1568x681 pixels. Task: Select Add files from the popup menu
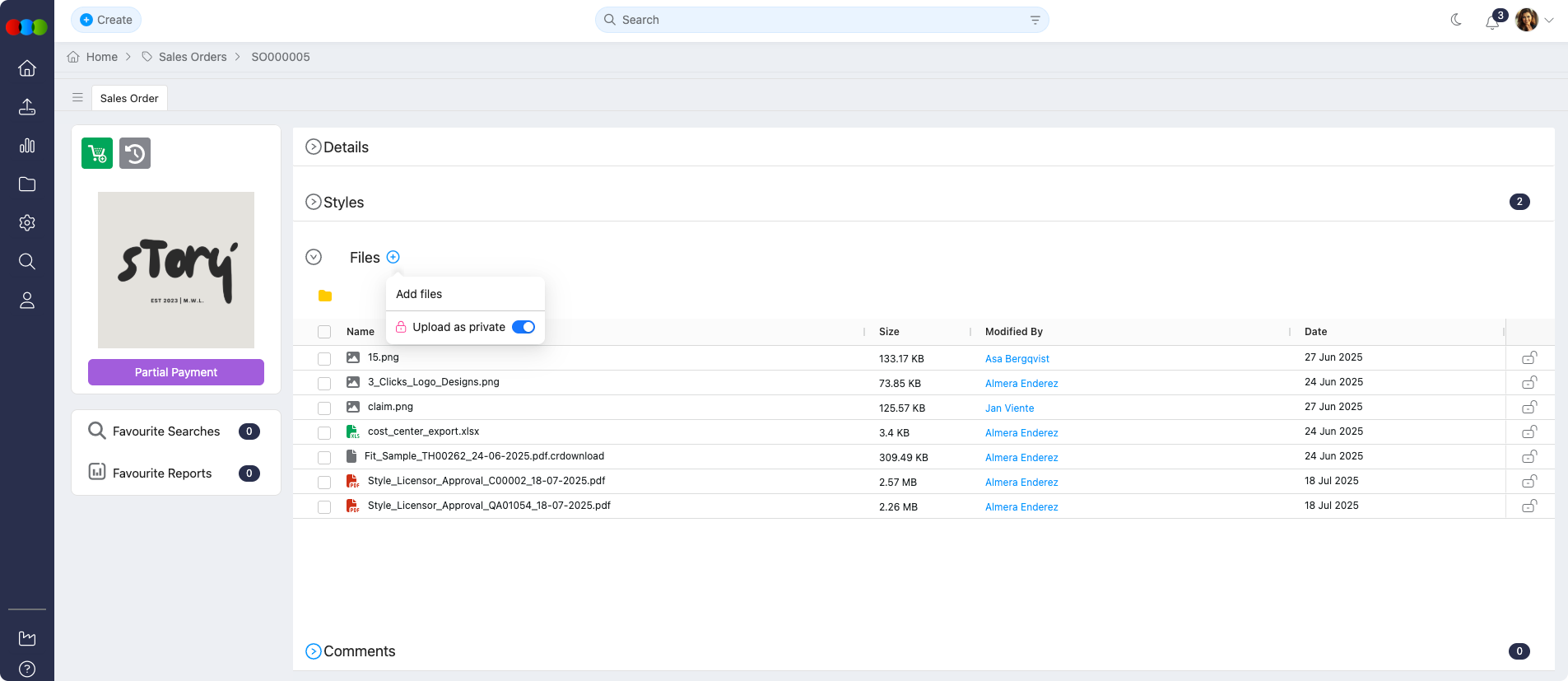[419, 294]
